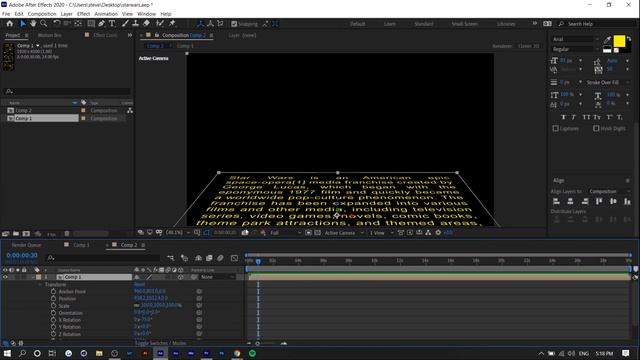The height and width of the screenshot is (360, 640).
Task: Open the Animation menu
Action: point(106,14)
